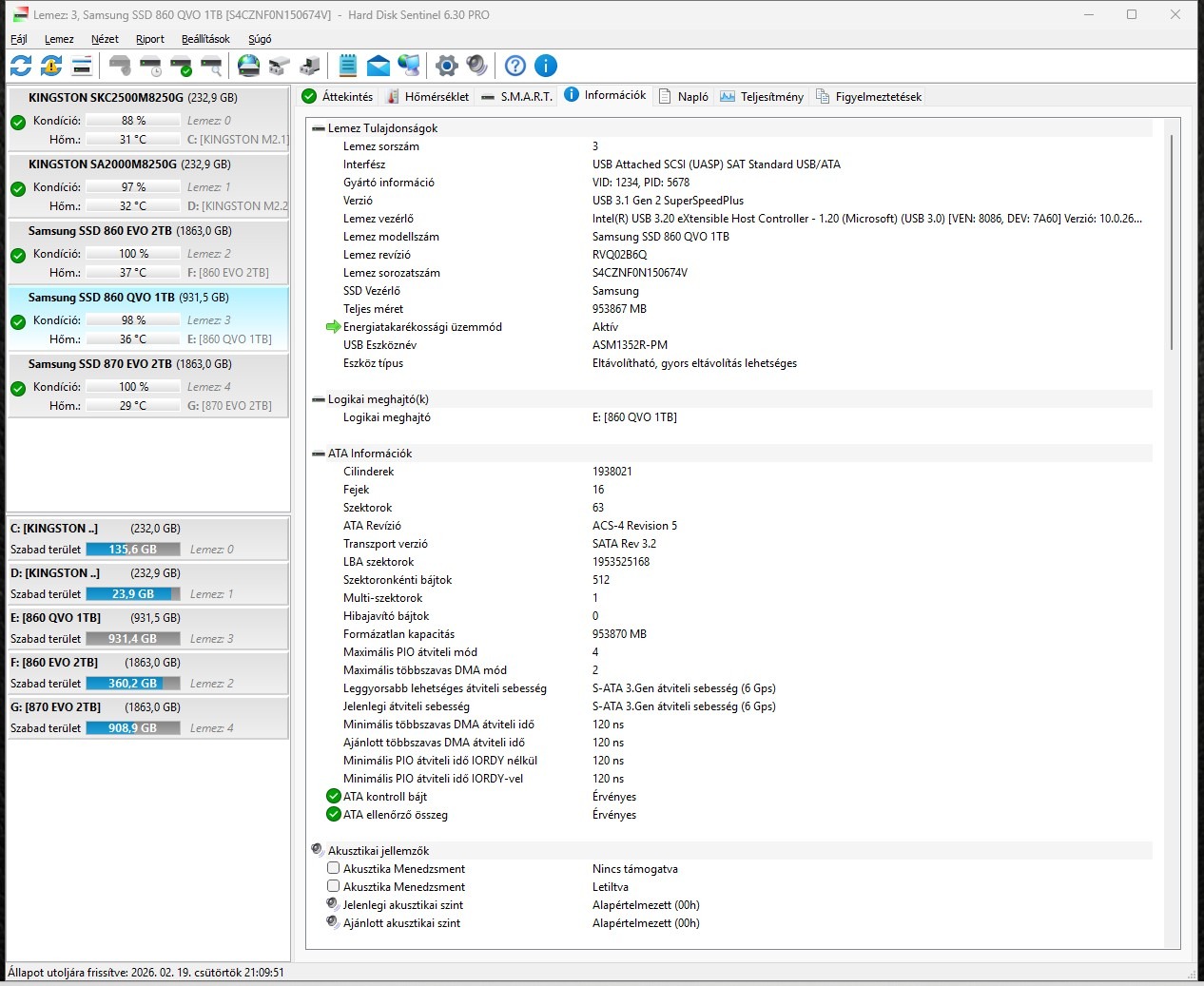Click C: free space bar 135,6 GB
Screen dimensions: 1204x986
click(133, 549)
